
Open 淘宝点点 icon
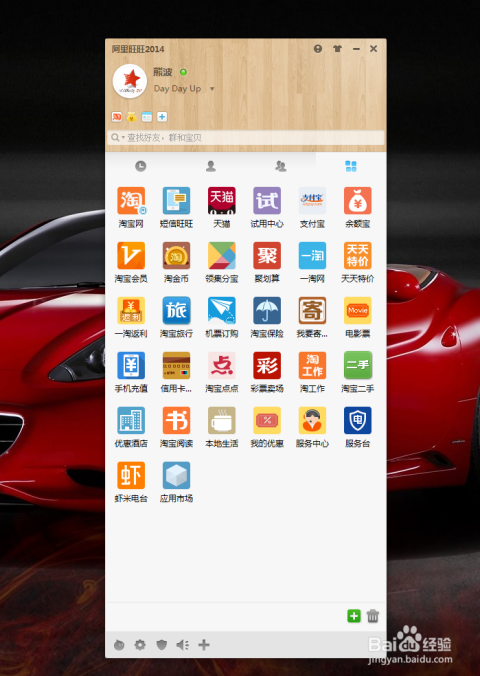pos(222,366)
